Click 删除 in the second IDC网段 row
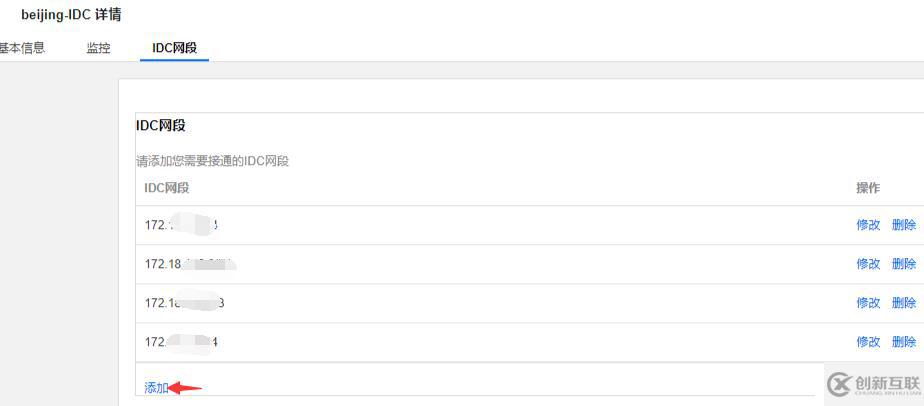 (x=903, y=264)
